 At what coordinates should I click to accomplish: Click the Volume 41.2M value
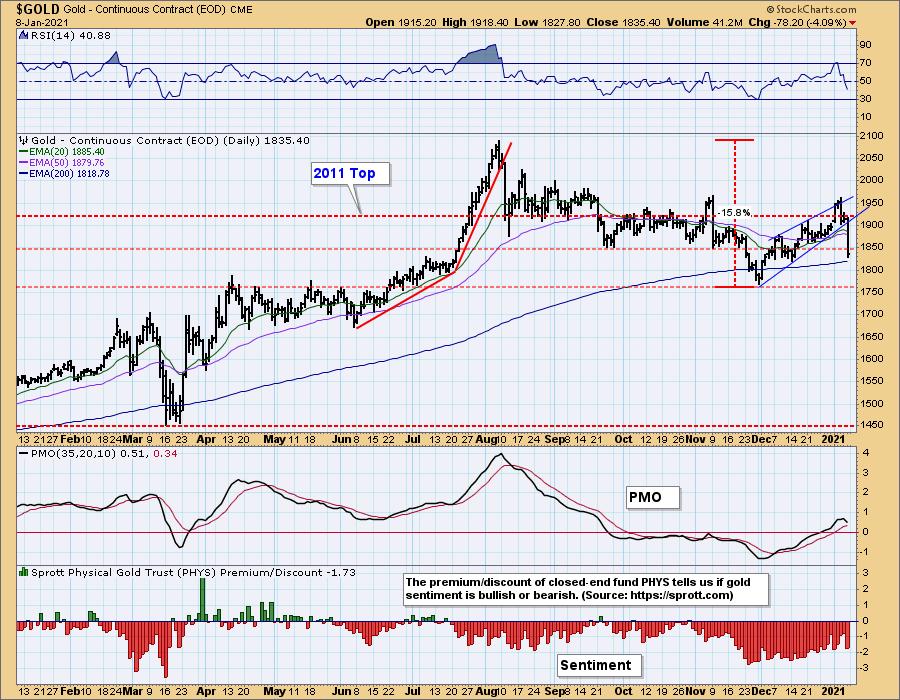pyautogui.click(x=705, y=22)
